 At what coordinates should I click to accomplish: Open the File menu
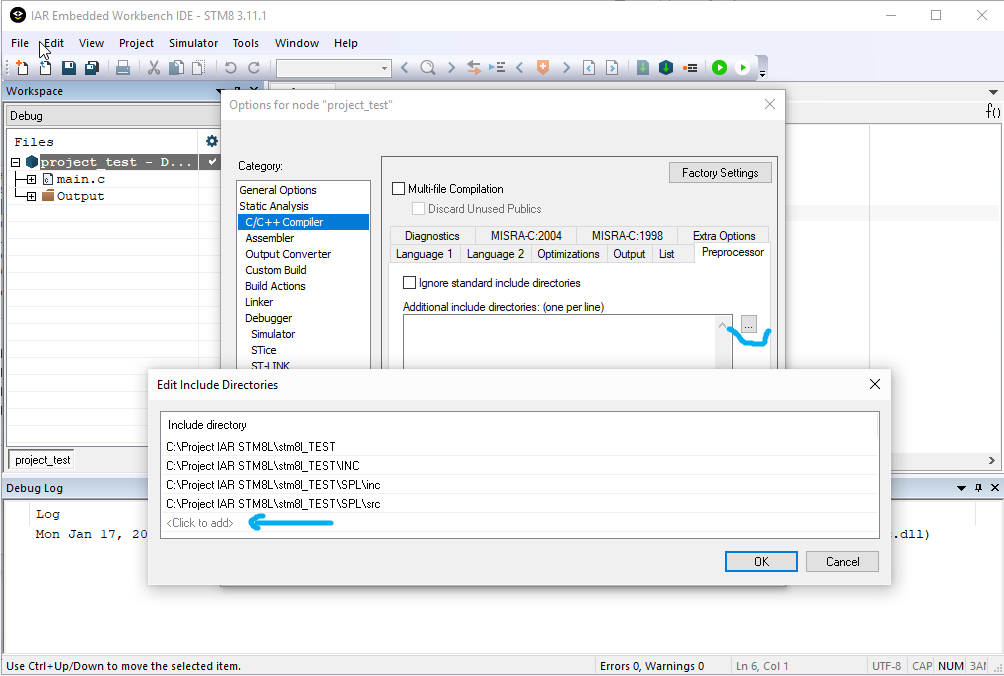[x=20, y=43]
